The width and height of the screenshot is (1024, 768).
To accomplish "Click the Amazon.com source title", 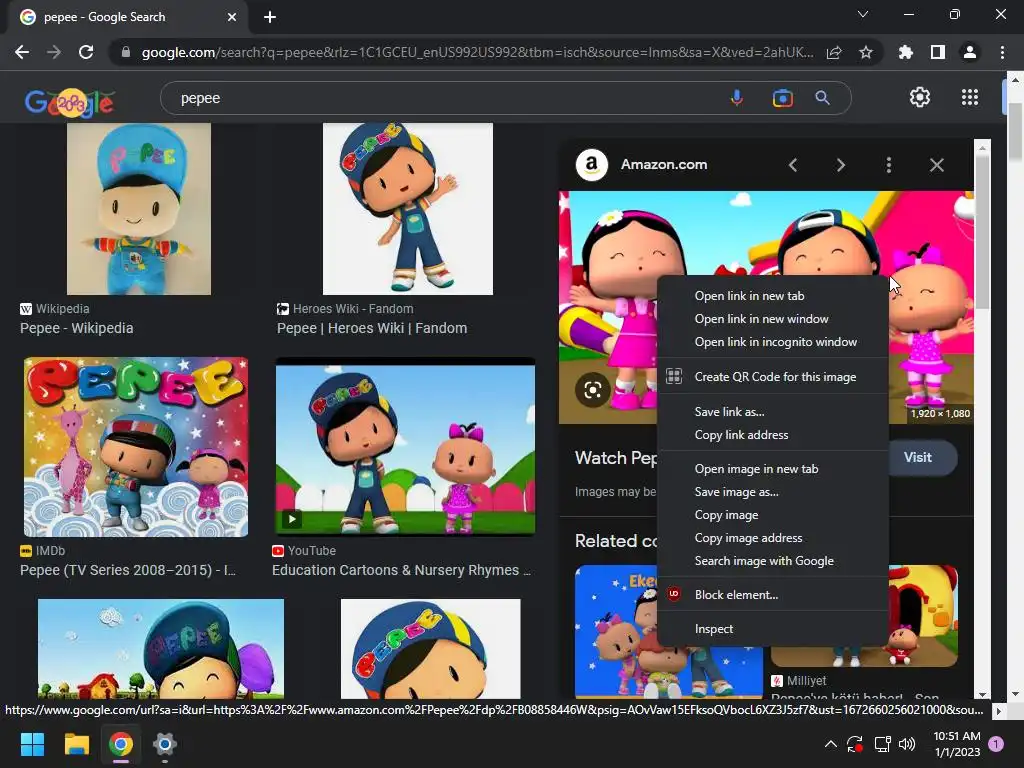I will pos(664,165).
